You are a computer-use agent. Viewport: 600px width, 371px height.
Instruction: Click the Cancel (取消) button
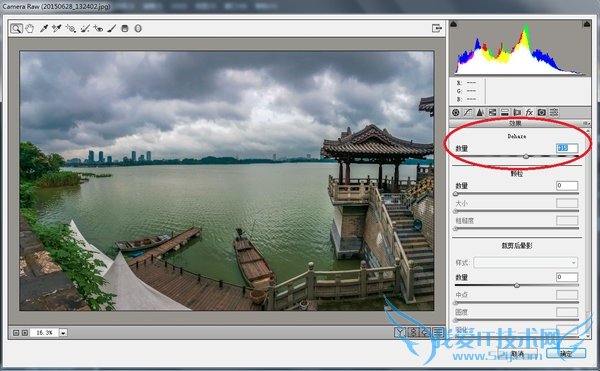pos(517,353)
